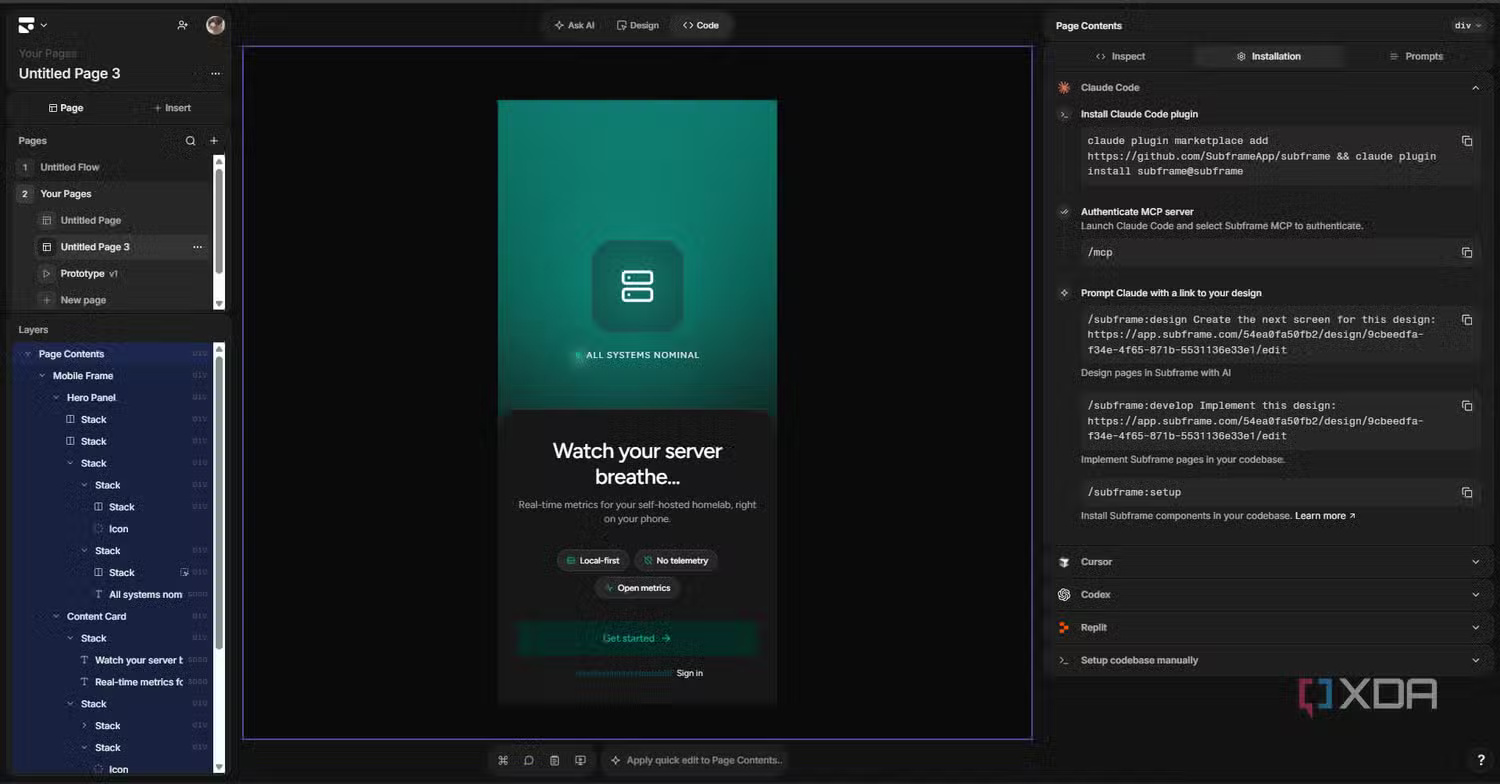The height and width of the screenshot is (784, 1500).
Task: Click the server icon tile in mockup
Action: coord(637,286)
